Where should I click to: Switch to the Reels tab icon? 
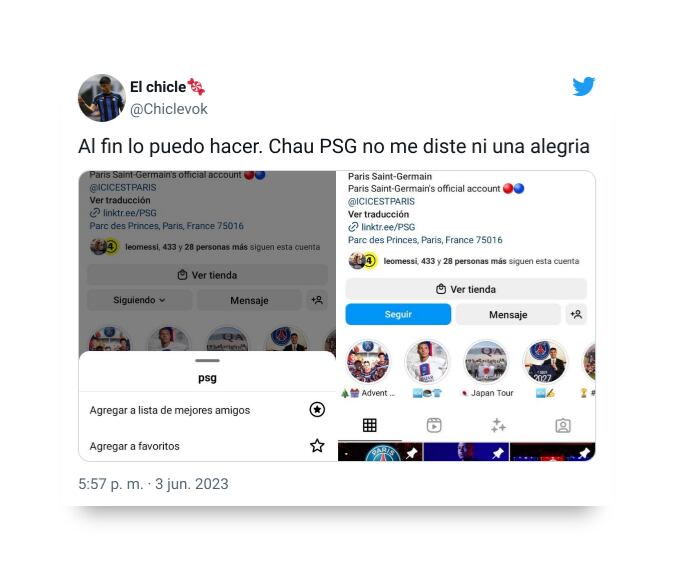tap(434, 425)
